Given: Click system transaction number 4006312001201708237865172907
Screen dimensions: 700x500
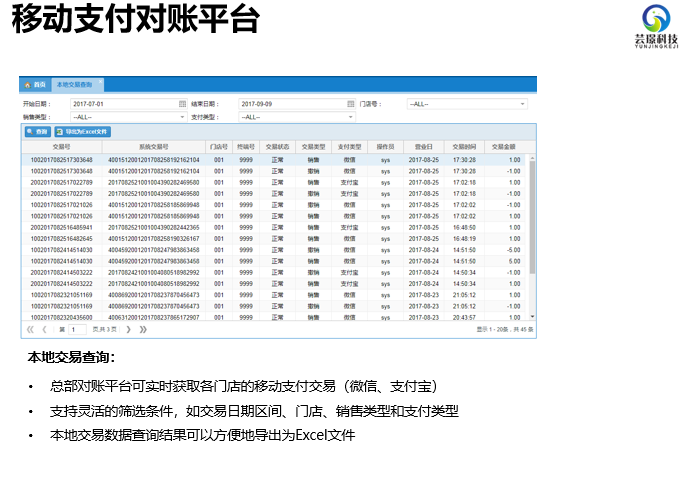Looking at the screenshot, I should 154,317.
